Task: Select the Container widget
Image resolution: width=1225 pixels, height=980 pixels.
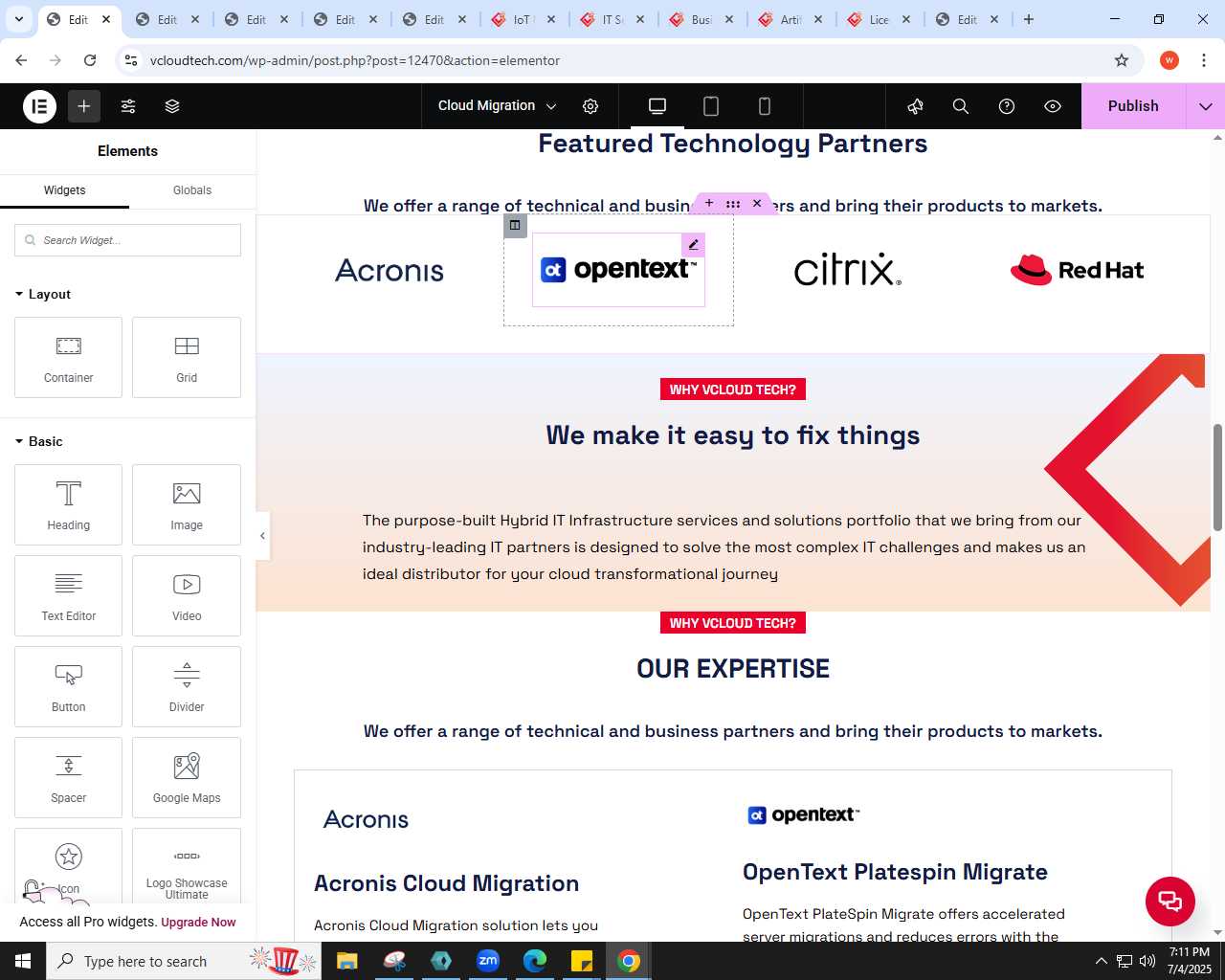Action: click(69, 358)
